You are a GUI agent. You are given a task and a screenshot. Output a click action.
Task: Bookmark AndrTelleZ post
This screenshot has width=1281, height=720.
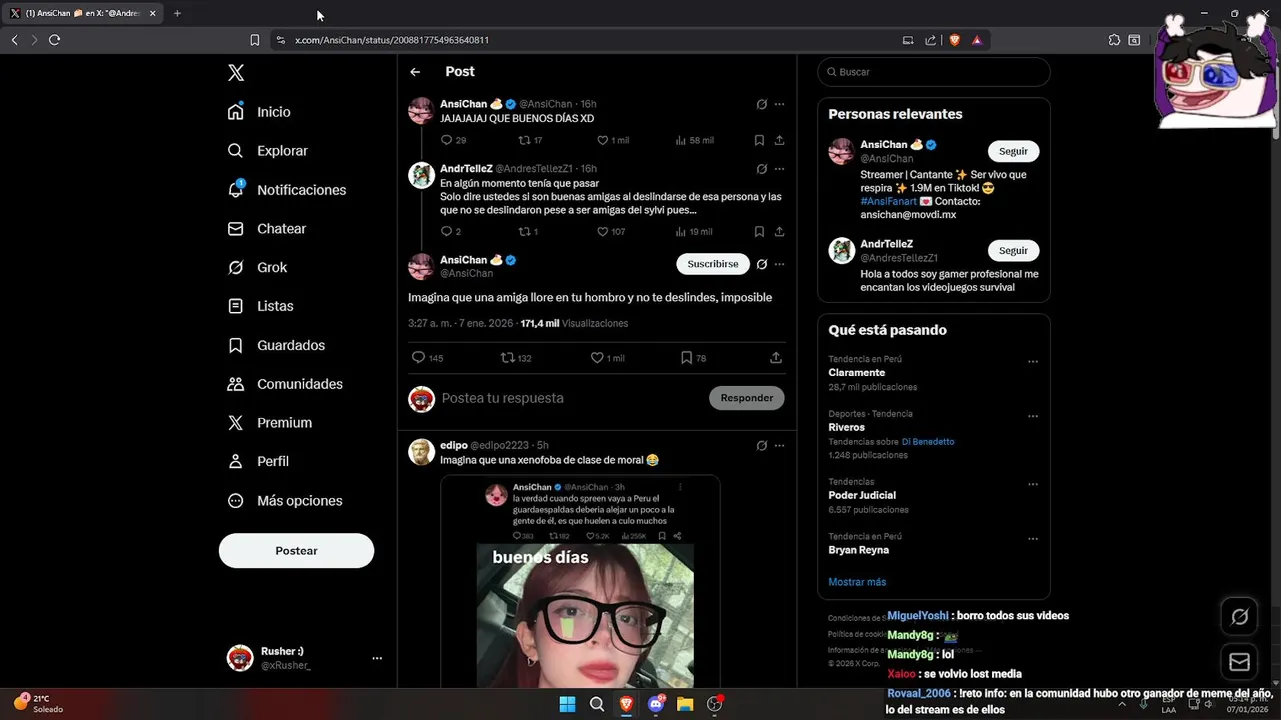(759, 231)
